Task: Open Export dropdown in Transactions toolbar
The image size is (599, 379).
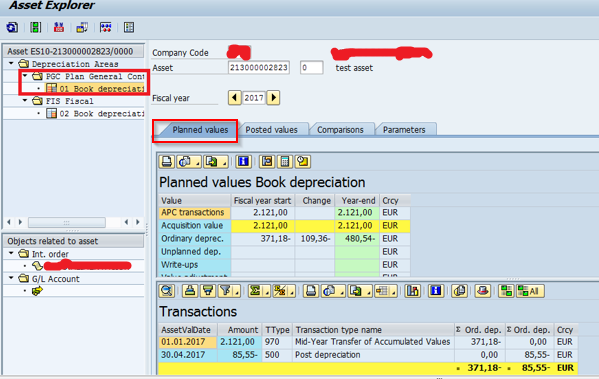Action: (x=359, y=291)
